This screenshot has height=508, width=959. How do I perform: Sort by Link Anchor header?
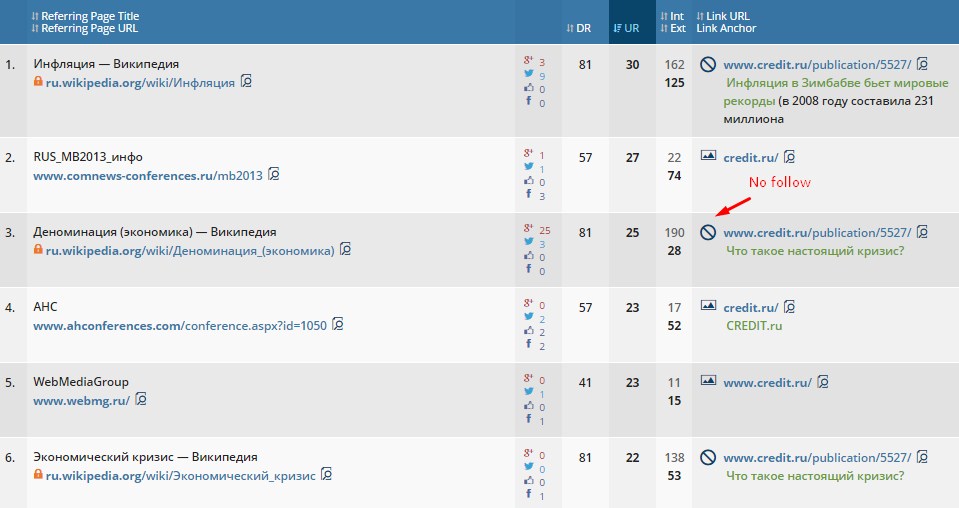726,28
